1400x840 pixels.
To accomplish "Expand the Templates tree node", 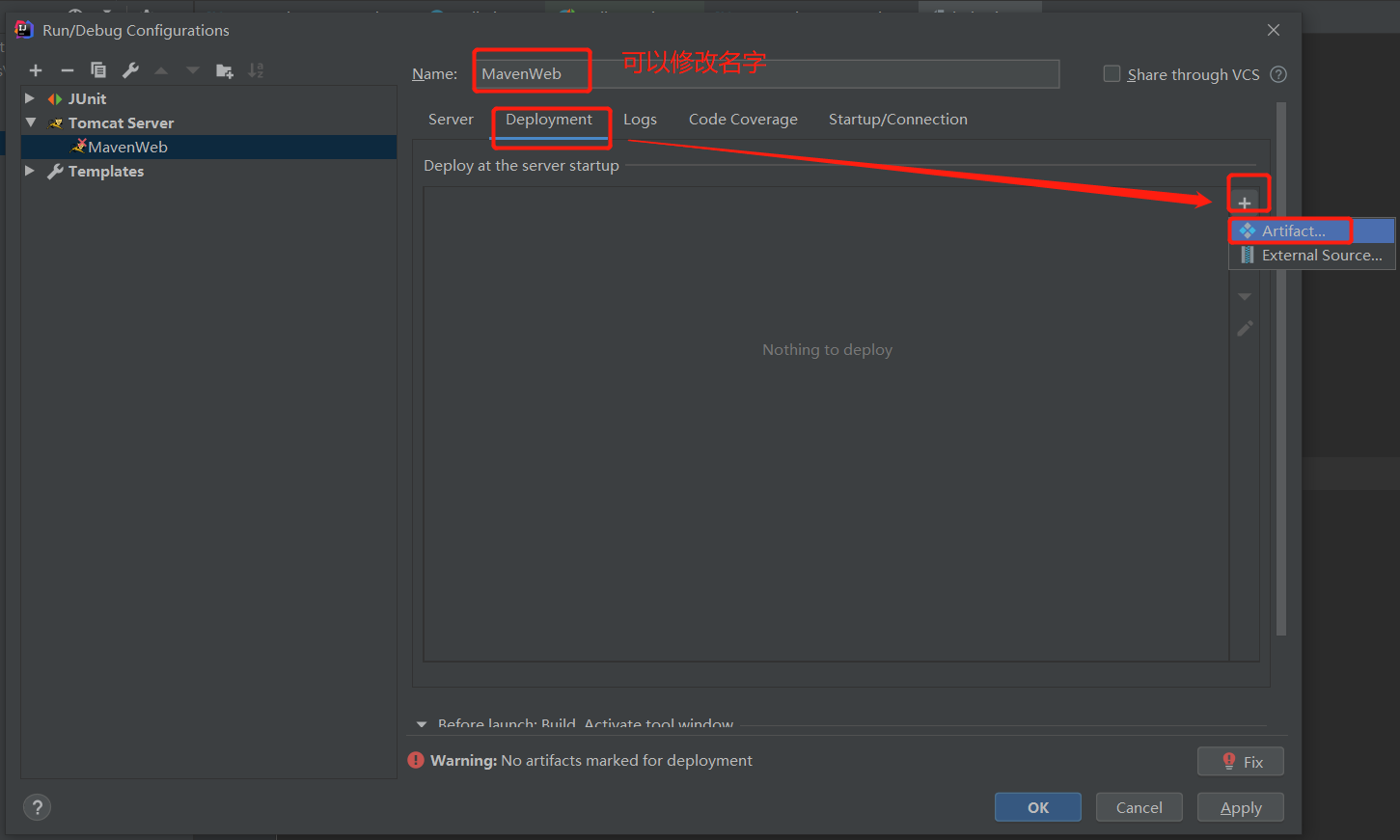I will (29, 171).
